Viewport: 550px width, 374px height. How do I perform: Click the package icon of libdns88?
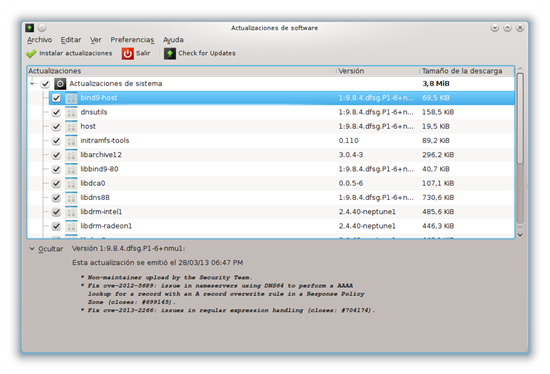[x=71, y=198]
